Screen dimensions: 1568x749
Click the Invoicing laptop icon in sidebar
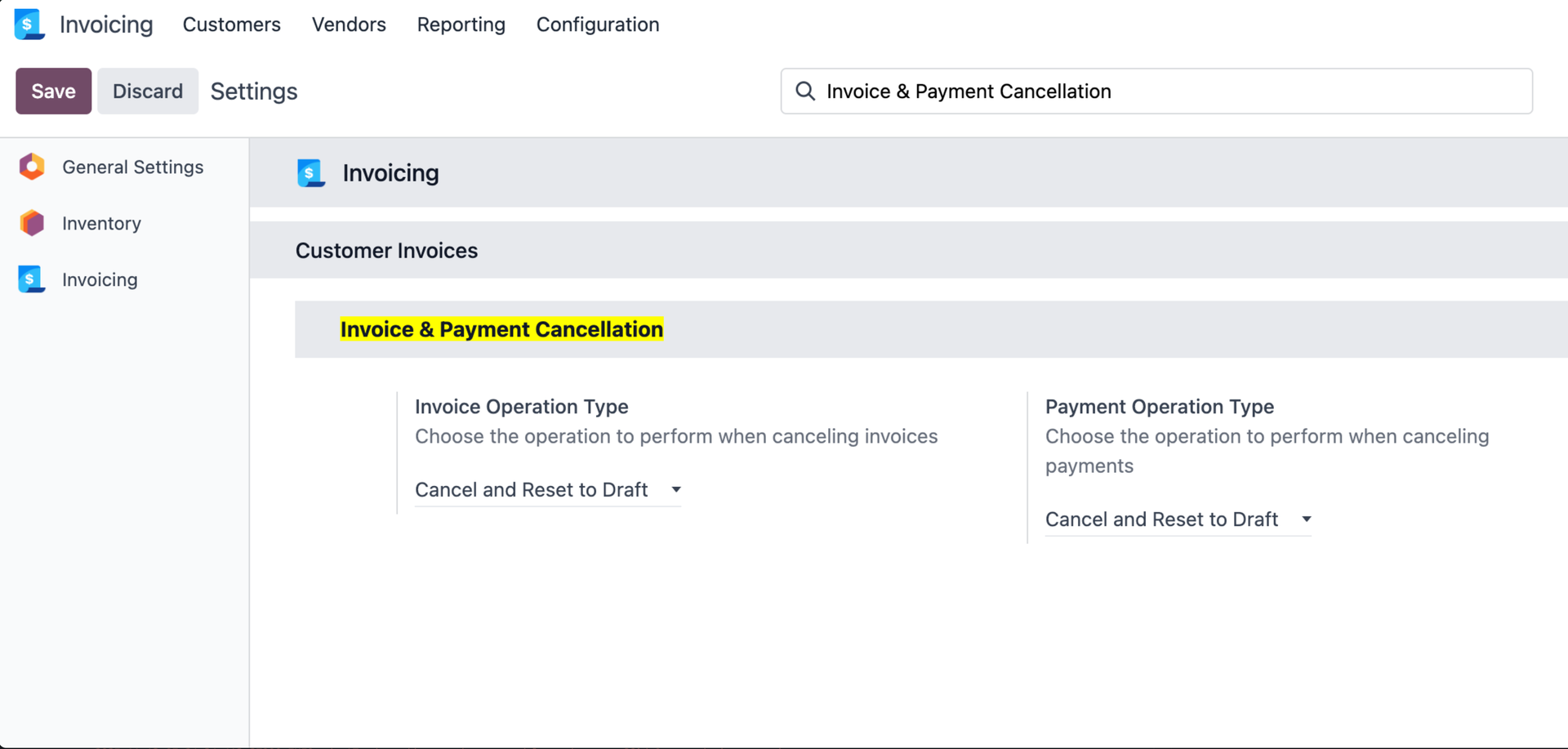(x=31, y=279)
